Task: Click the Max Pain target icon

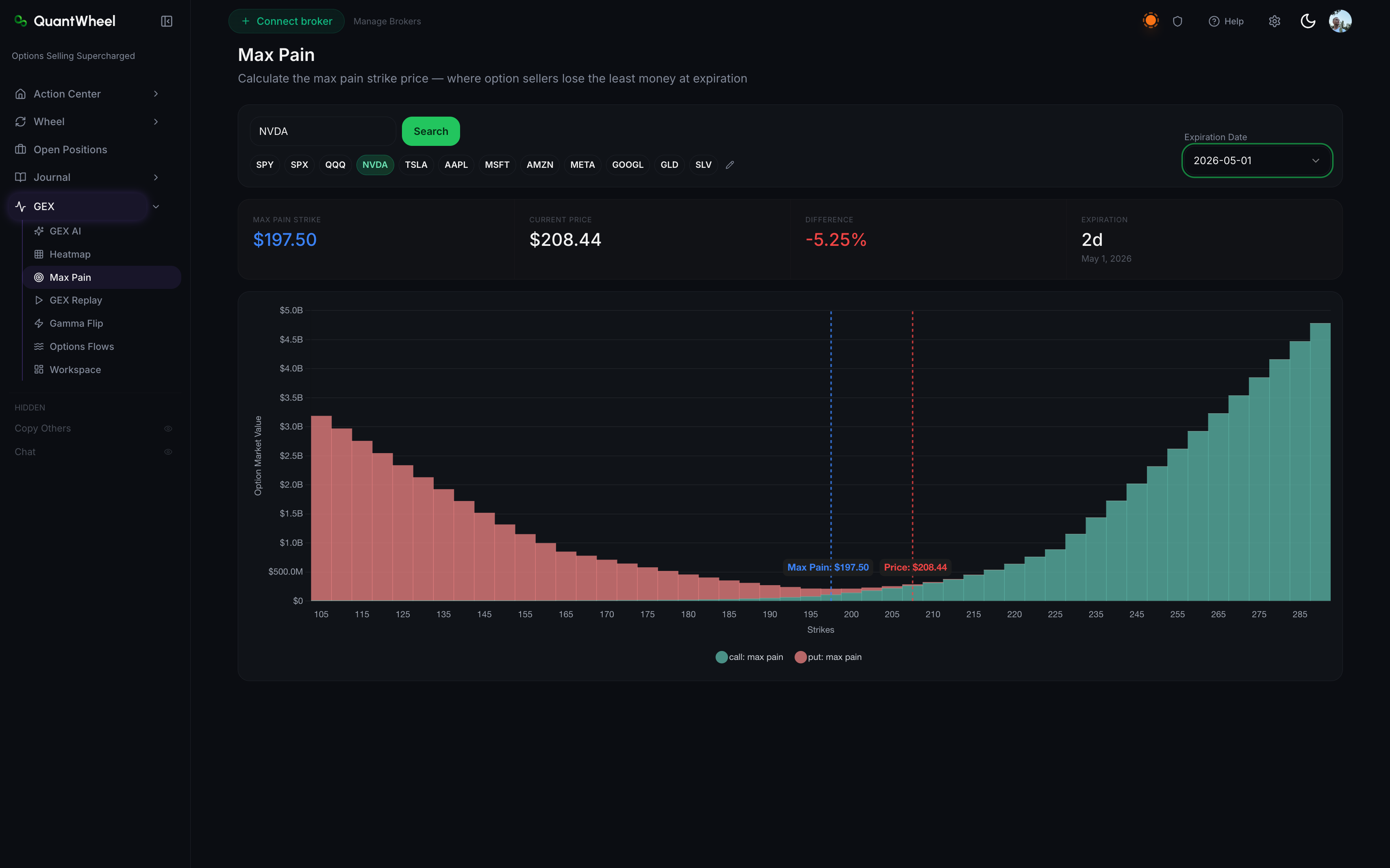Action: [39, 277]
